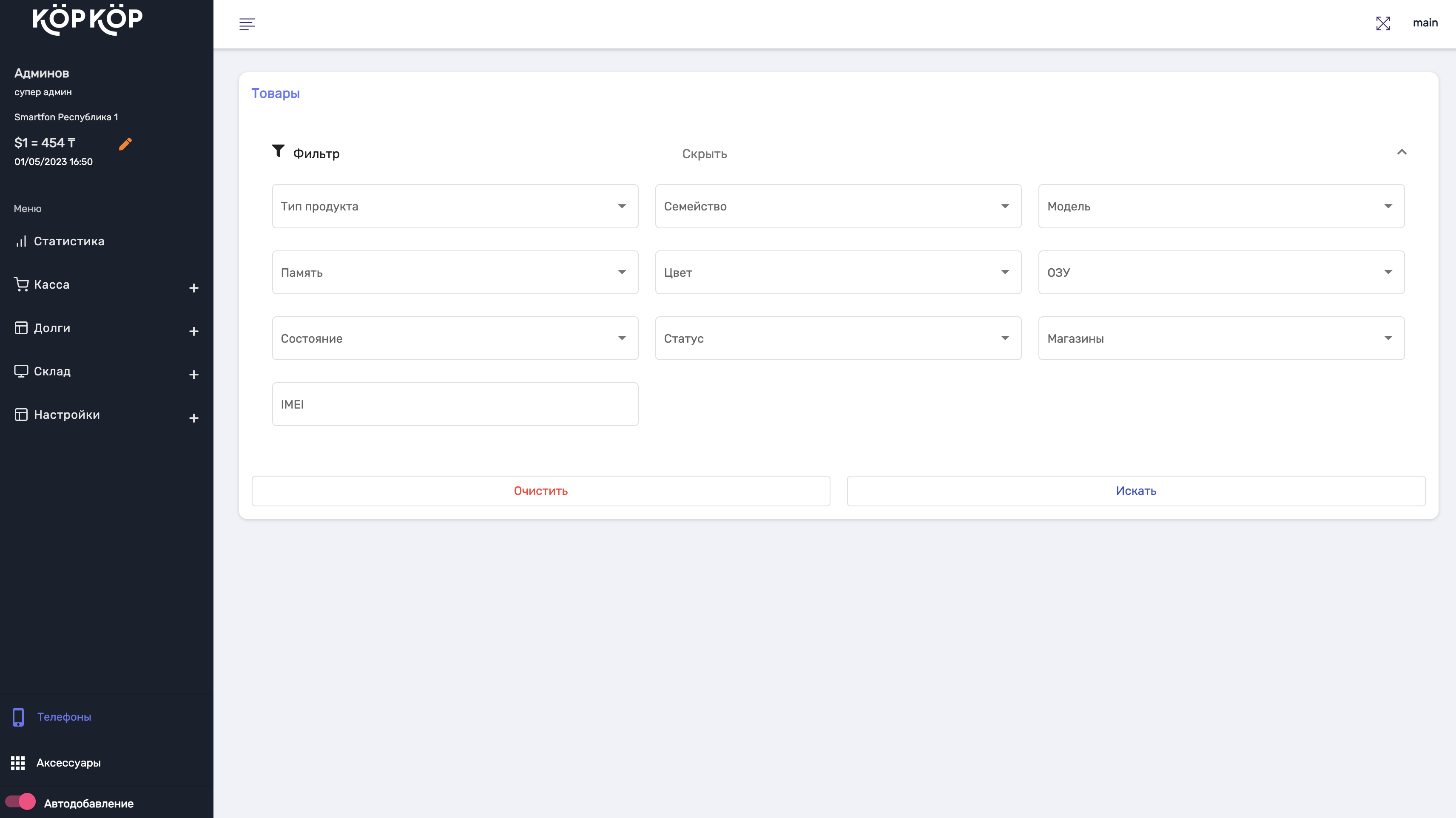Click Скрыть to hide the filter

(x=704, y=154)
